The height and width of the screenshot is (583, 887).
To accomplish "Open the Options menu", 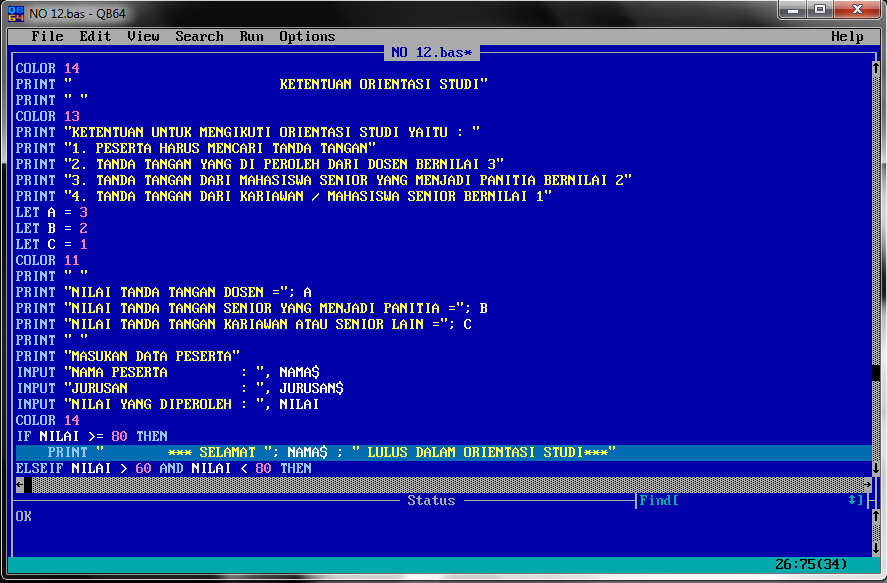I will [307, 36].
